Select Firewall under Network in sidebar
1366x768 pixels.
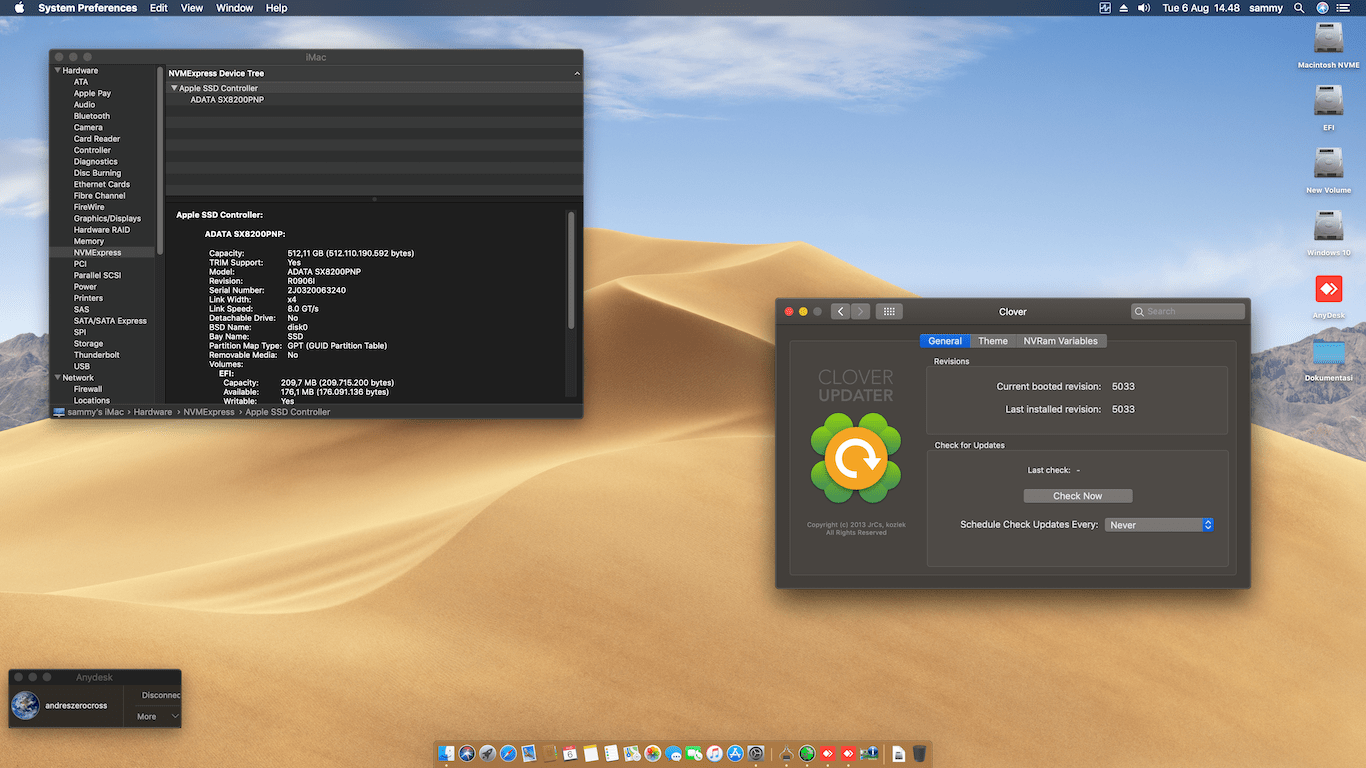[88, 389]
